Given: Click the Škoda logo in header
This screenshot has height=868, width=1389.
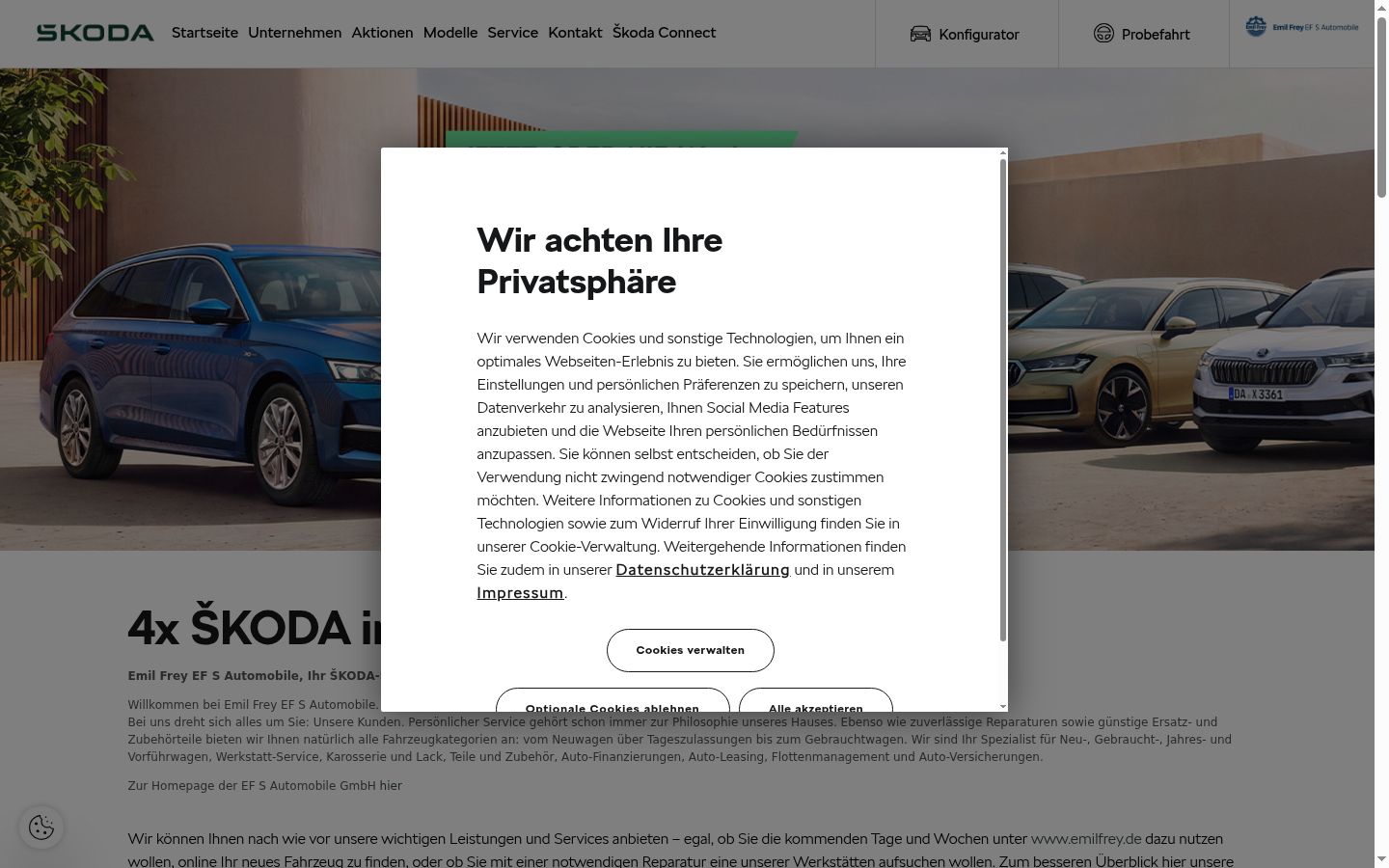Looking at the screenshot, I should pos(95,33).
